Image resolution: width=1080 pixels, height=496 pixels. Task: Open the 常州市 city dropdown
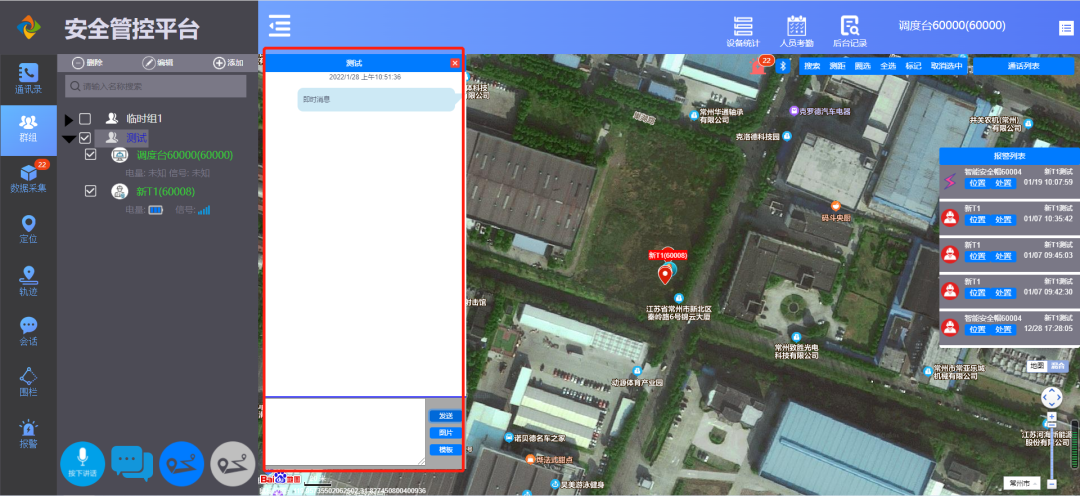pyautogui.click(x=1022, y=483)
